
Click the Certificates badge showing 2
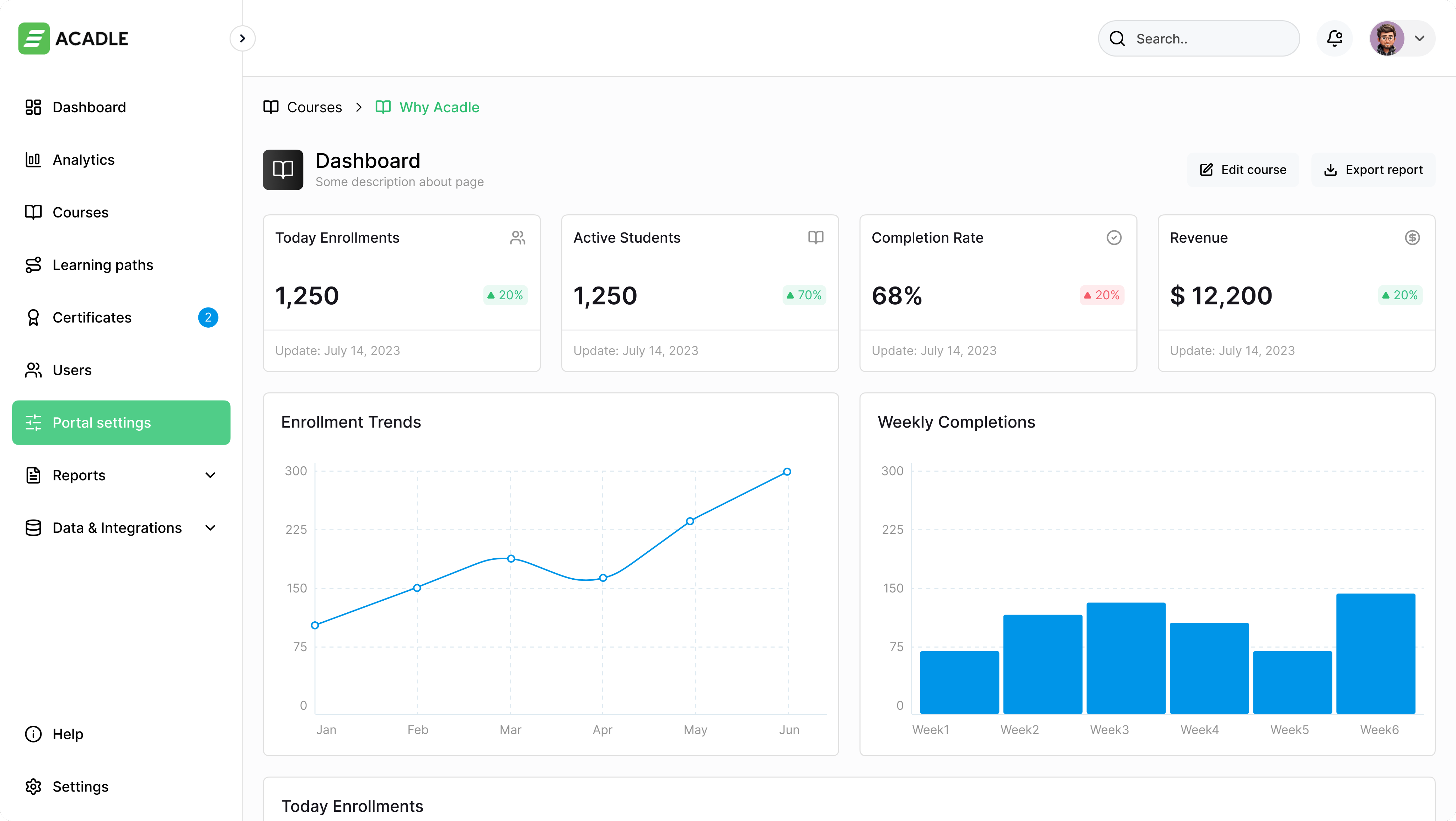tap(208, 317)
